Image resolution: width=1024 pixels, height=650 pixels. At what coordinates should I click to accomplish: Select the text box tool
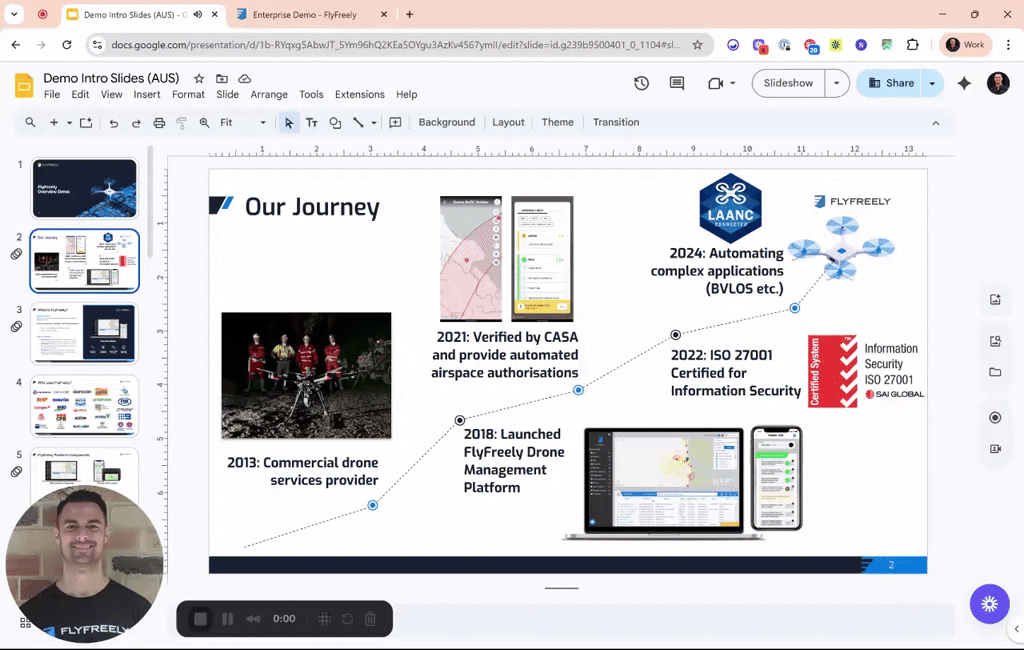pos(312,123)
